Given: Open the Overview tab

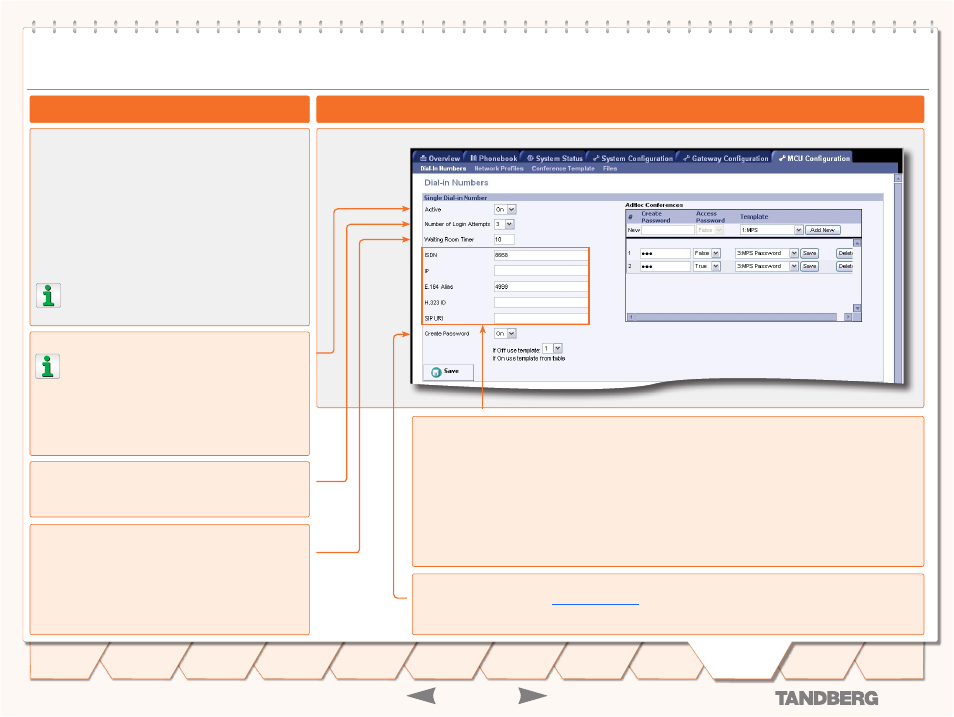Looking at the screenshot, I should [x=440, y=158].
